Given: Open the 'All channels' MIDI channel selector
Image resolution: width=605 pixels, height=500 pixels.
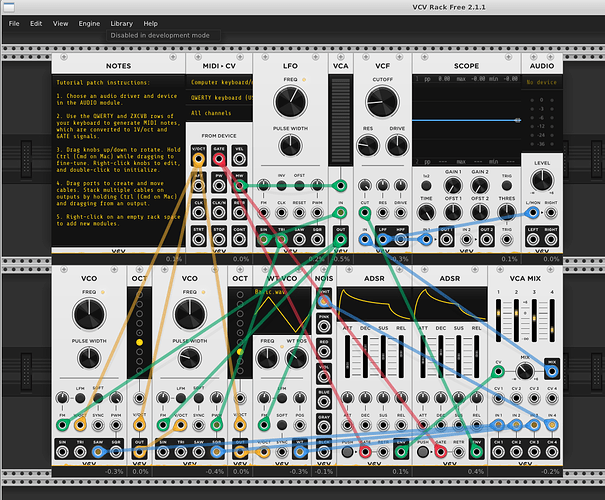Looking at the screenshot, I should 219,113.
